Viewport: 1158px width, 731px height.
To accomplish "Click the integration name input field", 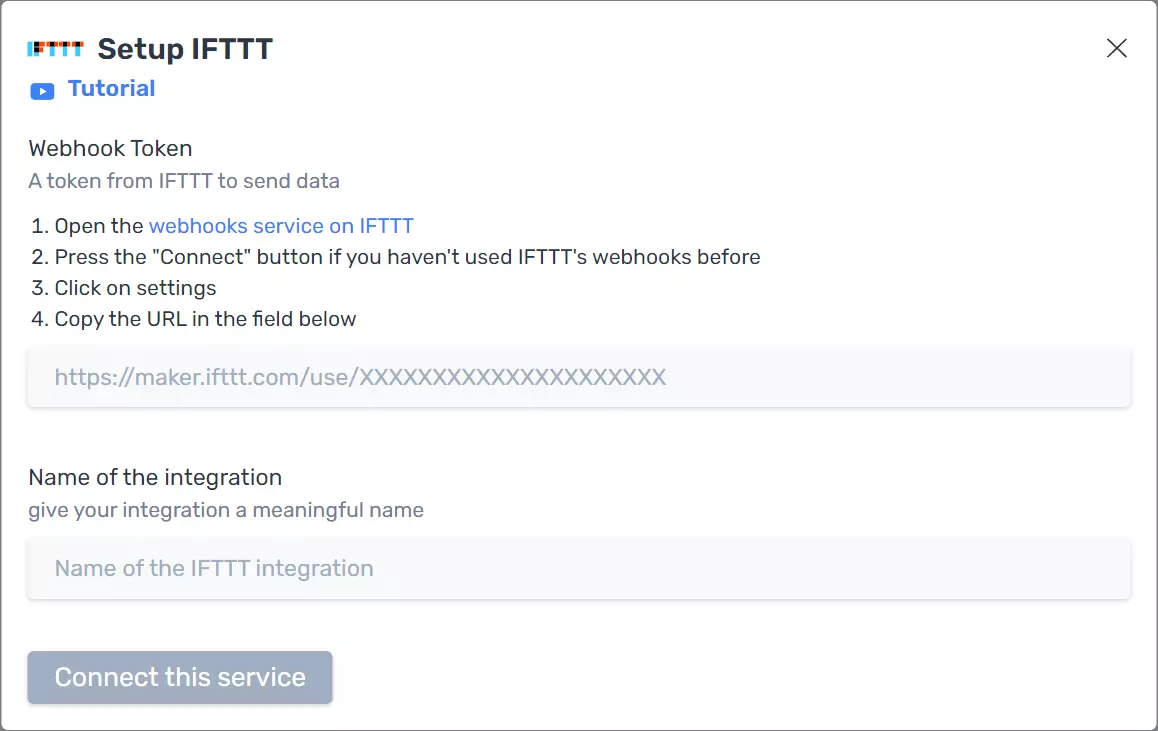I will tap(576, 568).
